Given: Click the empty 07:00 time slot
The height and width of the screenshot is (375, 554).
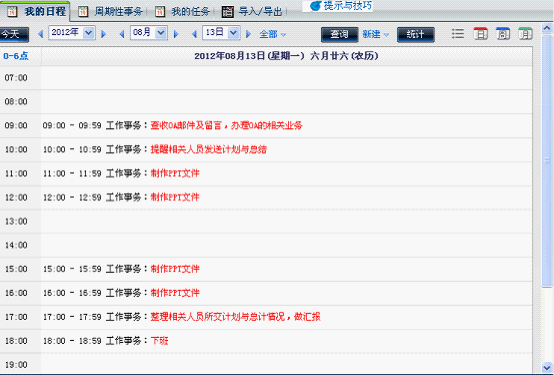Looking at the screenshot, I should pos(287,78).
